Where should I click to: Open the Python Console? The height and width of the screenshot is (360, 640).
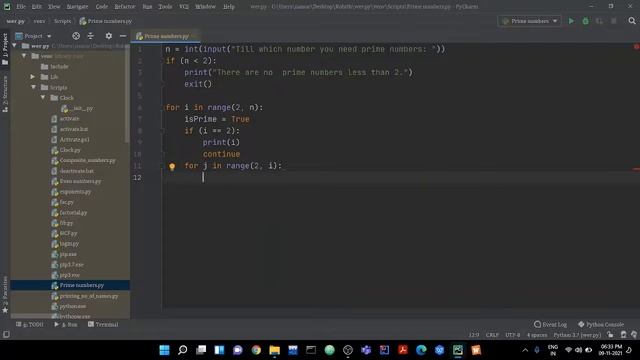[601, 324]
